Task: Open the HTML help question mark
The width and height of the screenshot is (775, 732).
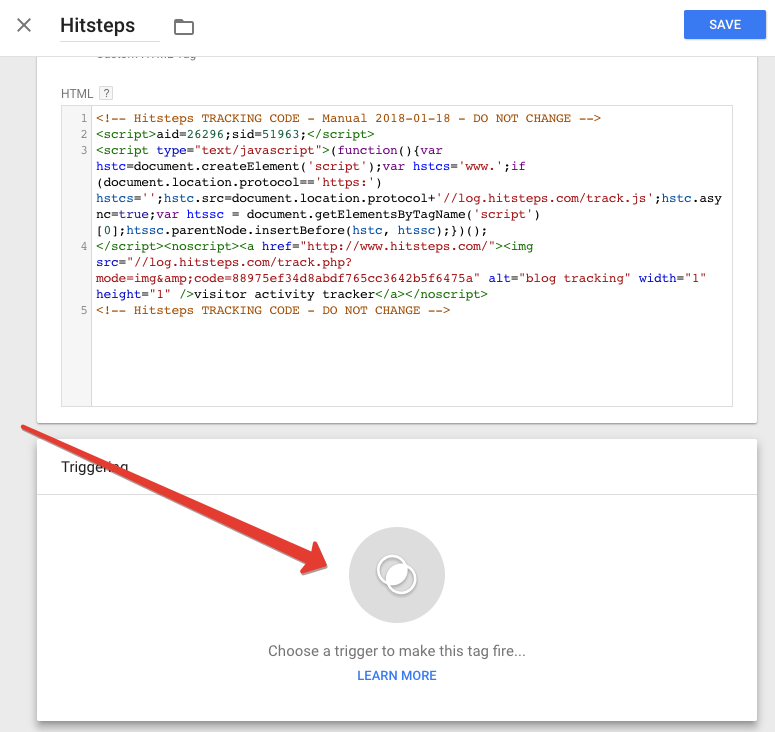Action: (x=105, y=93)
